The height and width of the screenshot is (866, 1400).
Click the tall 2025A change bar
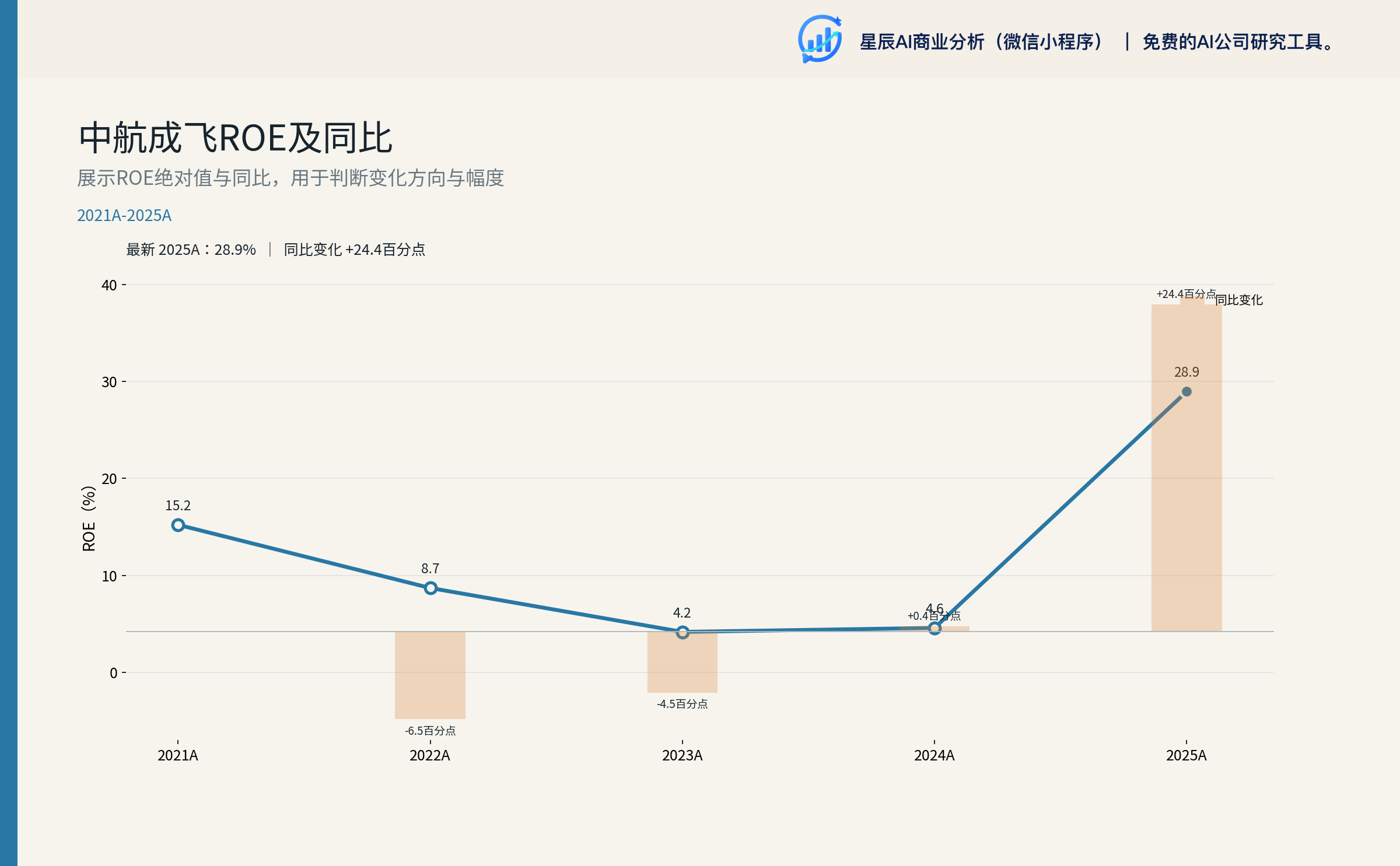click(1186, 468)
